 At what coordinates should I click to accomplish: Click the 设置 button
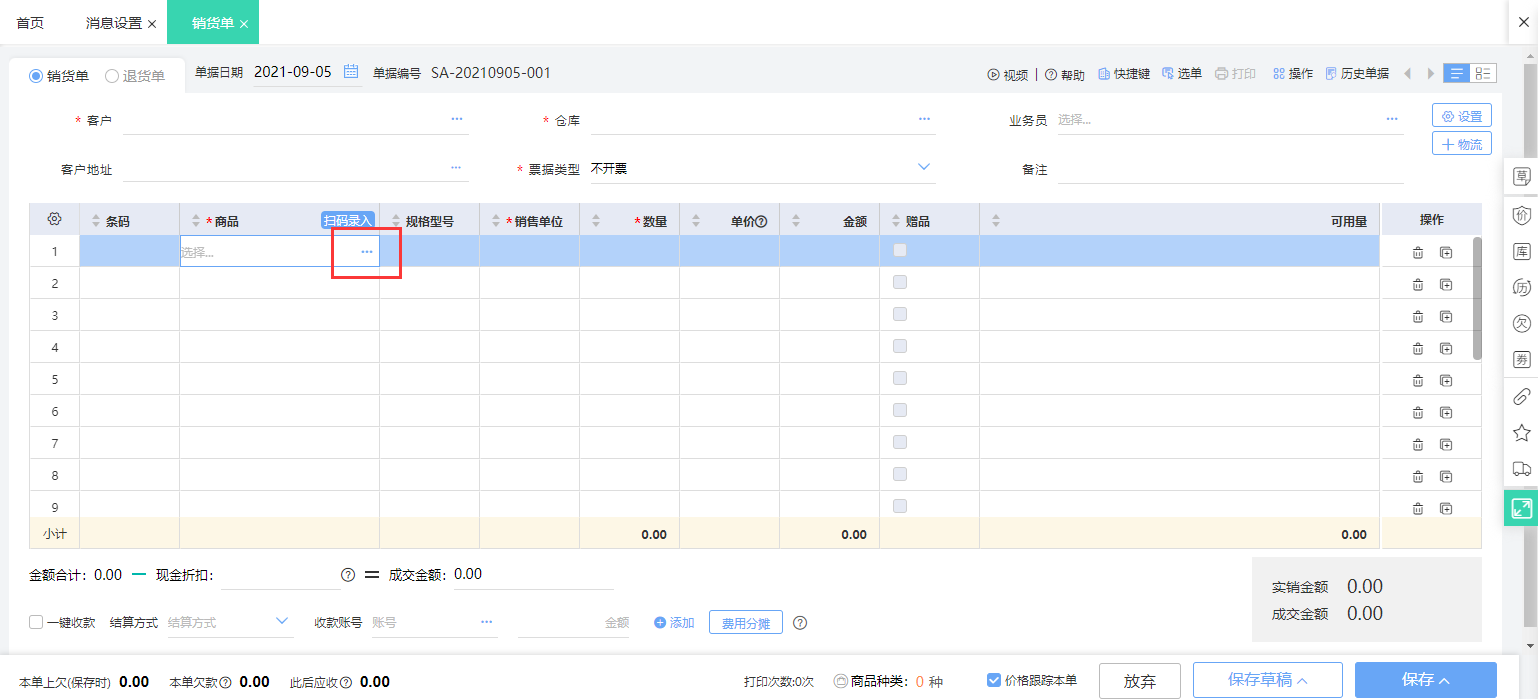[1462, 116]
